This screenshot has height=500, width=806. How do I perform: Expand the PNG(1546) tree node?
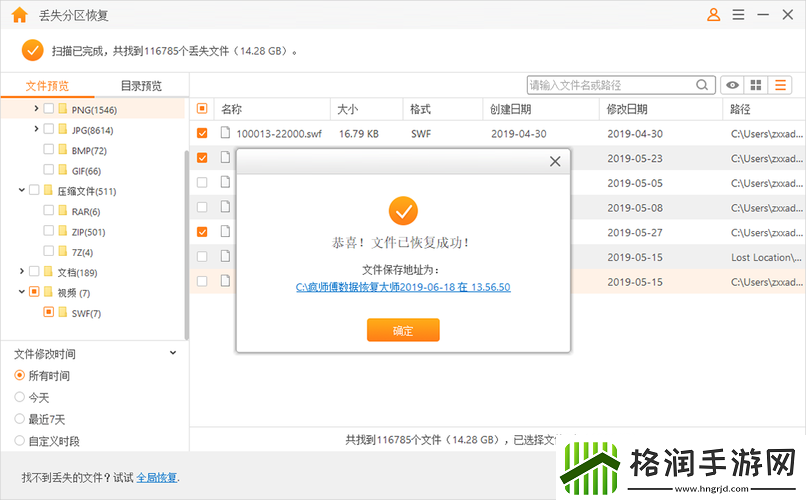click(36, 108)
